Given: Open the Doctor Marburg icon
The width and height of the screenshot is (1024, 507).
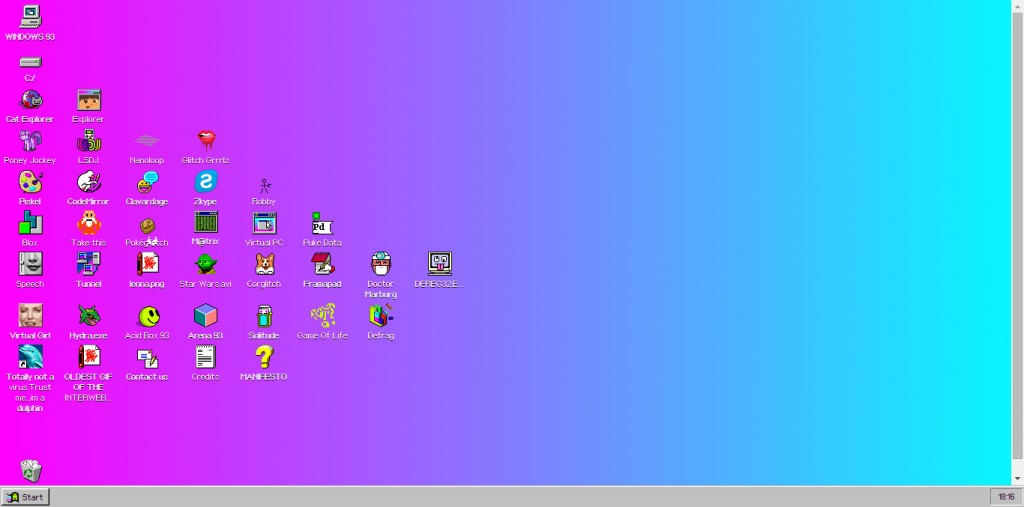Looking at the screenshot, I should pyautogui.click(x=381, y=264).
